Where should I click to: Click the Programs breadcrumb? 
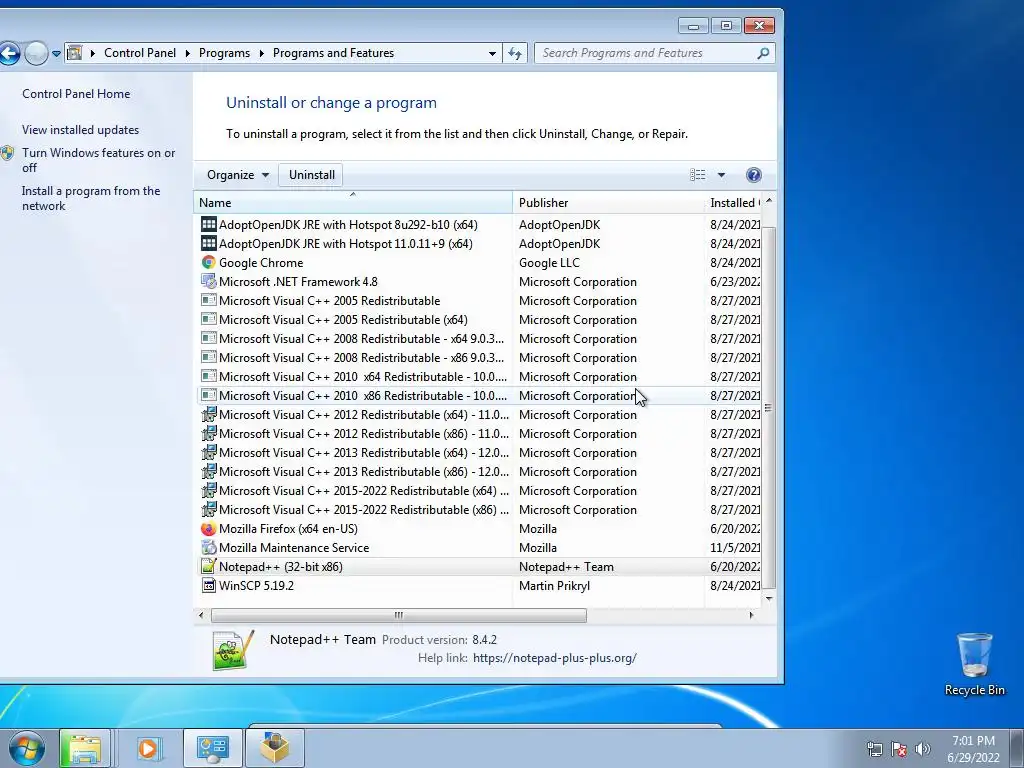coord(224,53)
